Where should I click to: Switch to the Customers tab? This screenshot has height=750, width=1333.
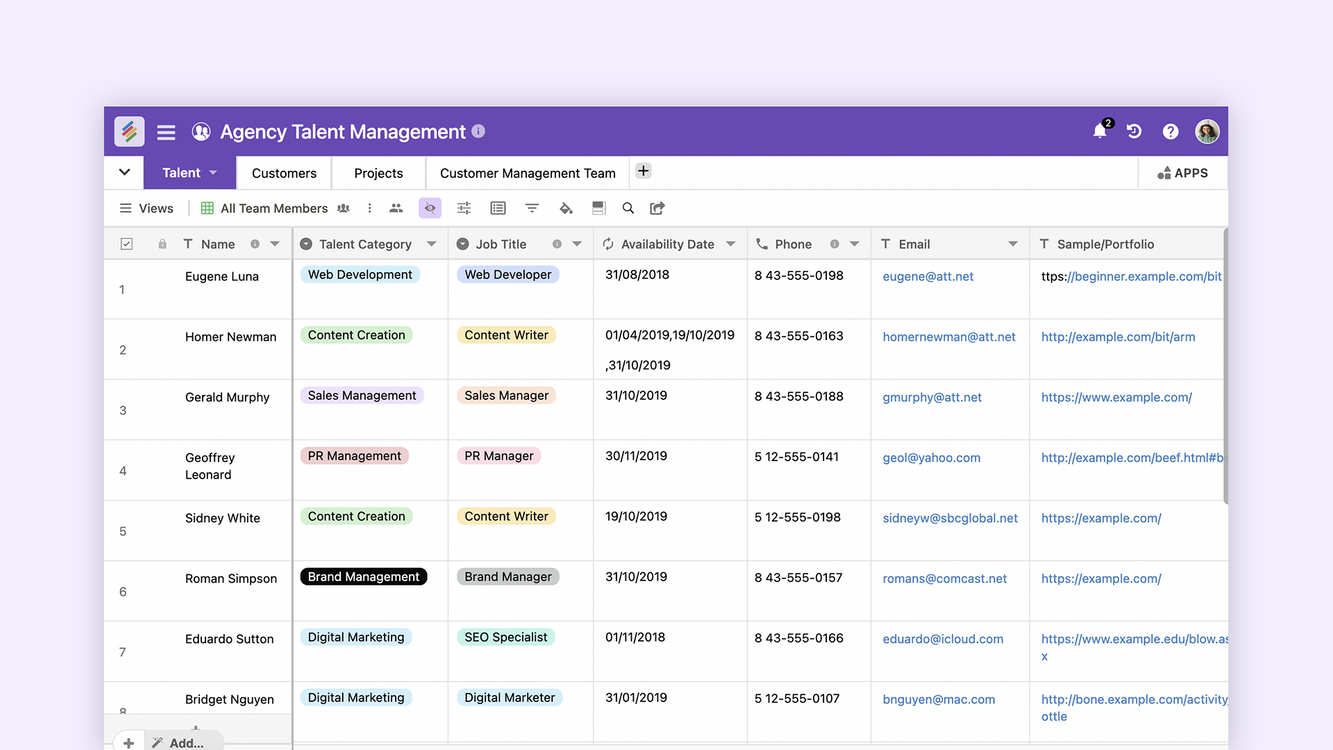[284, 173]
